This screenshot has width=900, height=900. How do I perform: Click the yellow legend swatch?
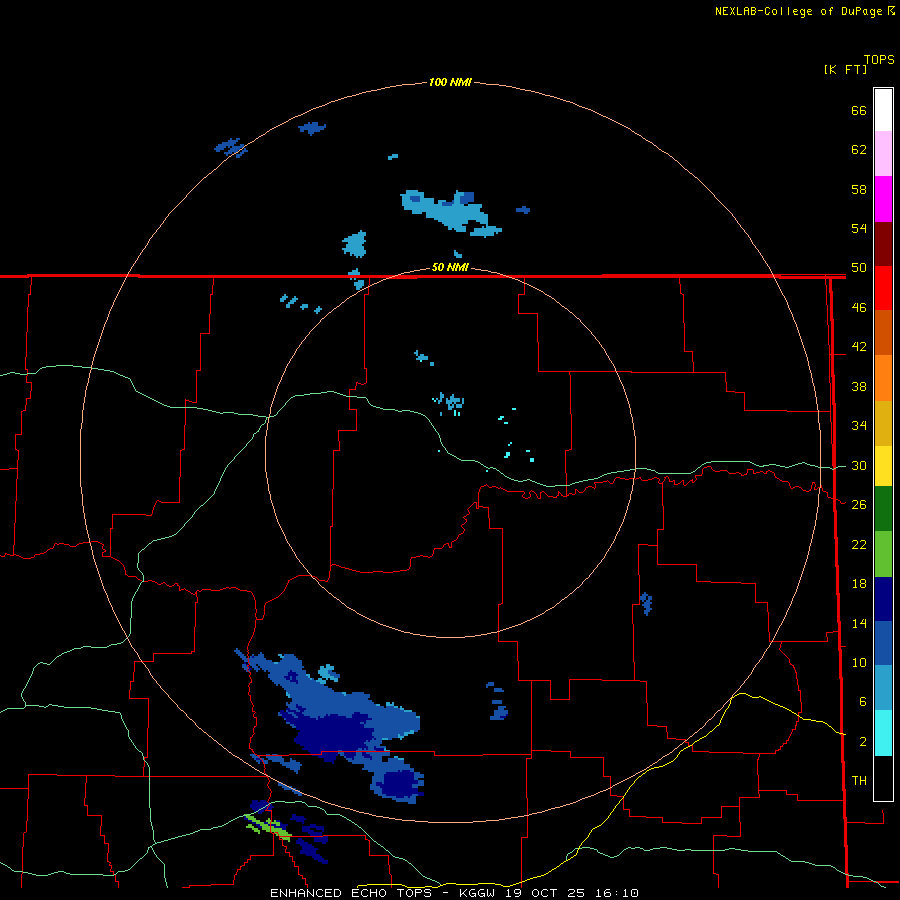pos(883,465)
